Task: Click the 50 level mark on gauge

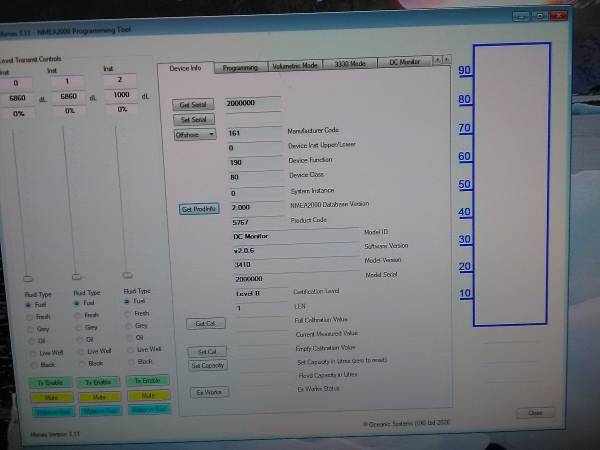Action: (465, 185)
